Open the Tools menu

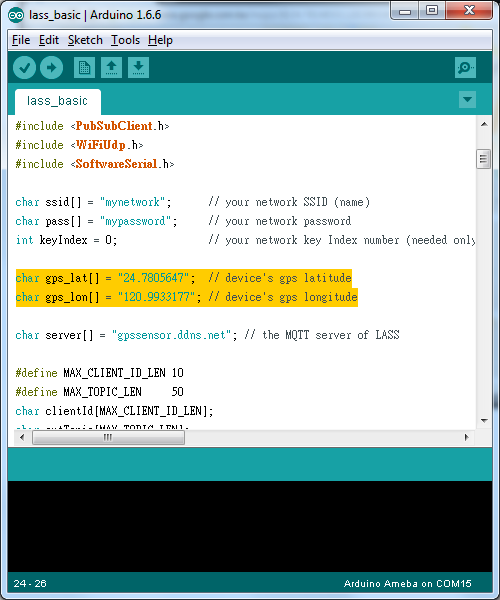[x=125, y=40]
